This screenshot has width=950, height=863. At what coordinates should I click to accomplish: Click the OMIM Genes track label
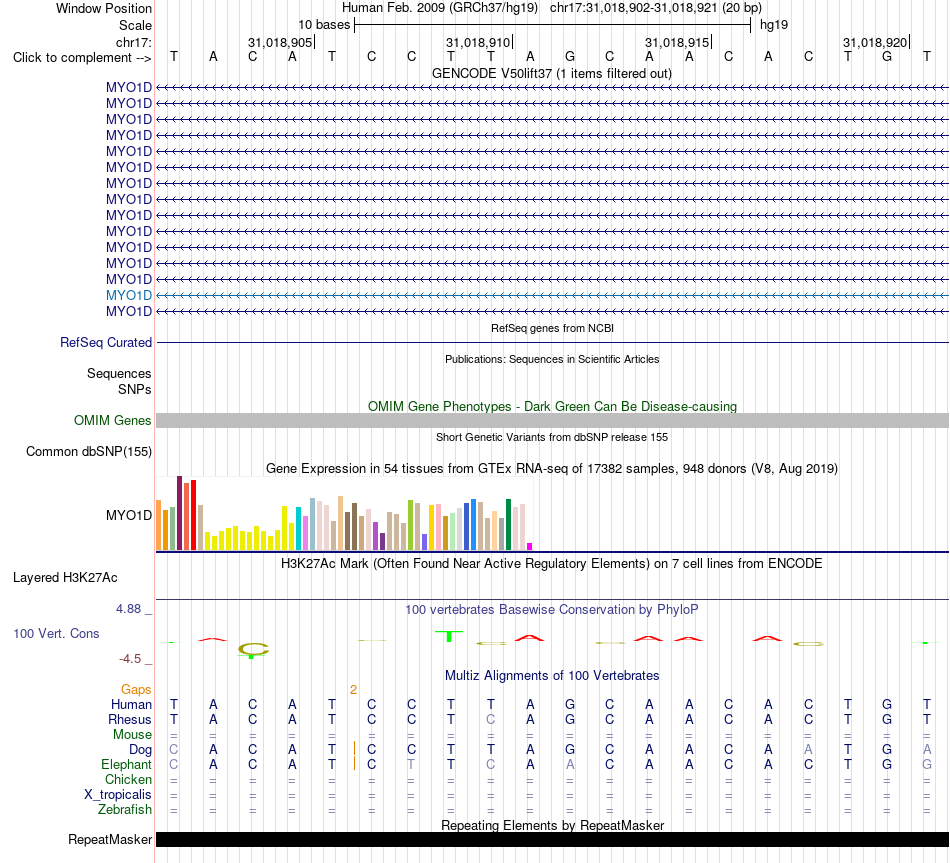coord(112,421)
